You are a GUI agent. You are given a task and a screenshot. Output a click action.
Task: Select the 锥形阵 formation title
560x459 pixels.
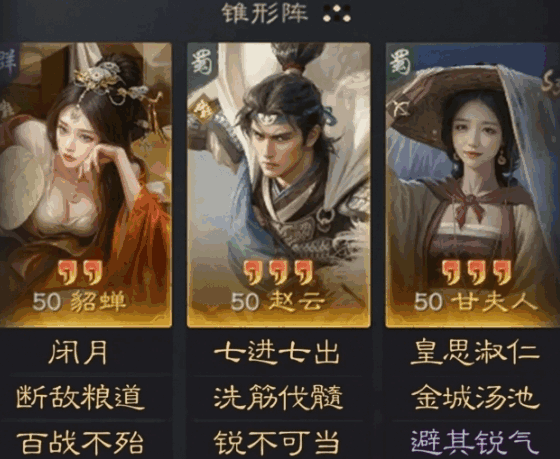coord(265,13)
